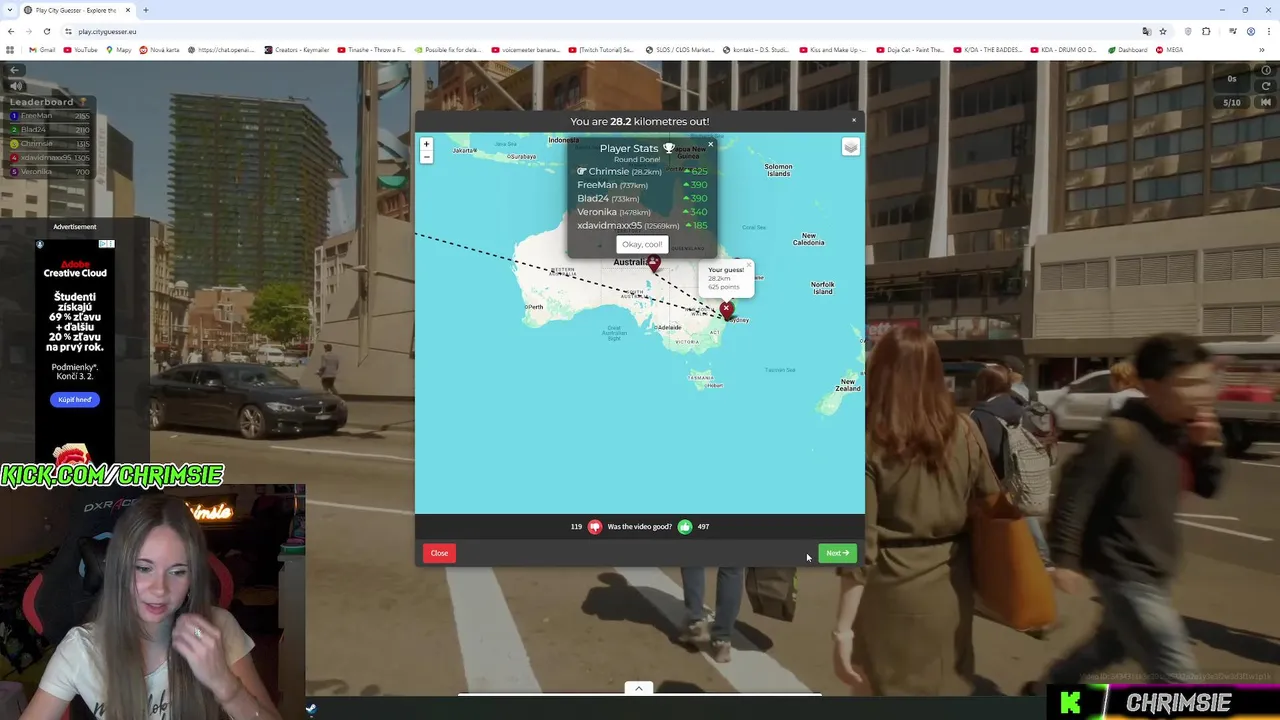Bookmark this page with star icon
The image size is (1280, 720).
[1162, 31]
